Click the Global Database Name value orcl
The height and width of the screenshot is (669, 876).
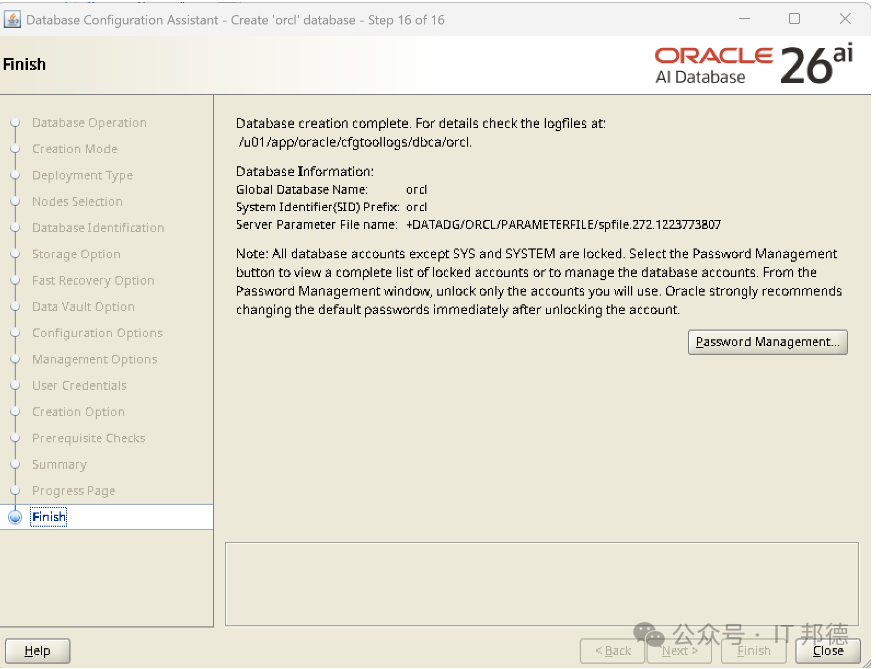[416, 189]
